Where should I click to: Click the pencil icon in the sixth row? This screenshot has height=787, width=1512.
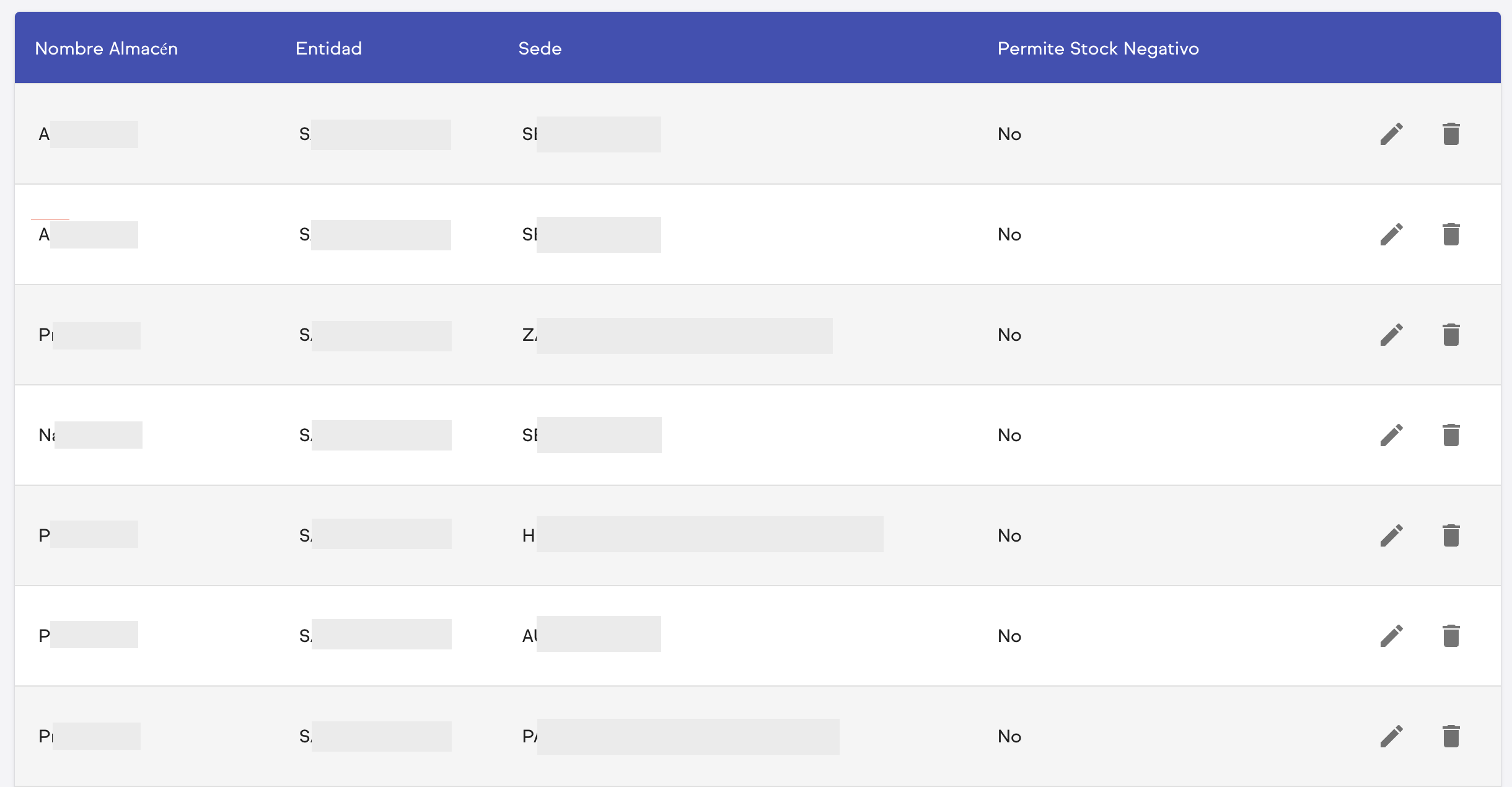point(1391,636)
